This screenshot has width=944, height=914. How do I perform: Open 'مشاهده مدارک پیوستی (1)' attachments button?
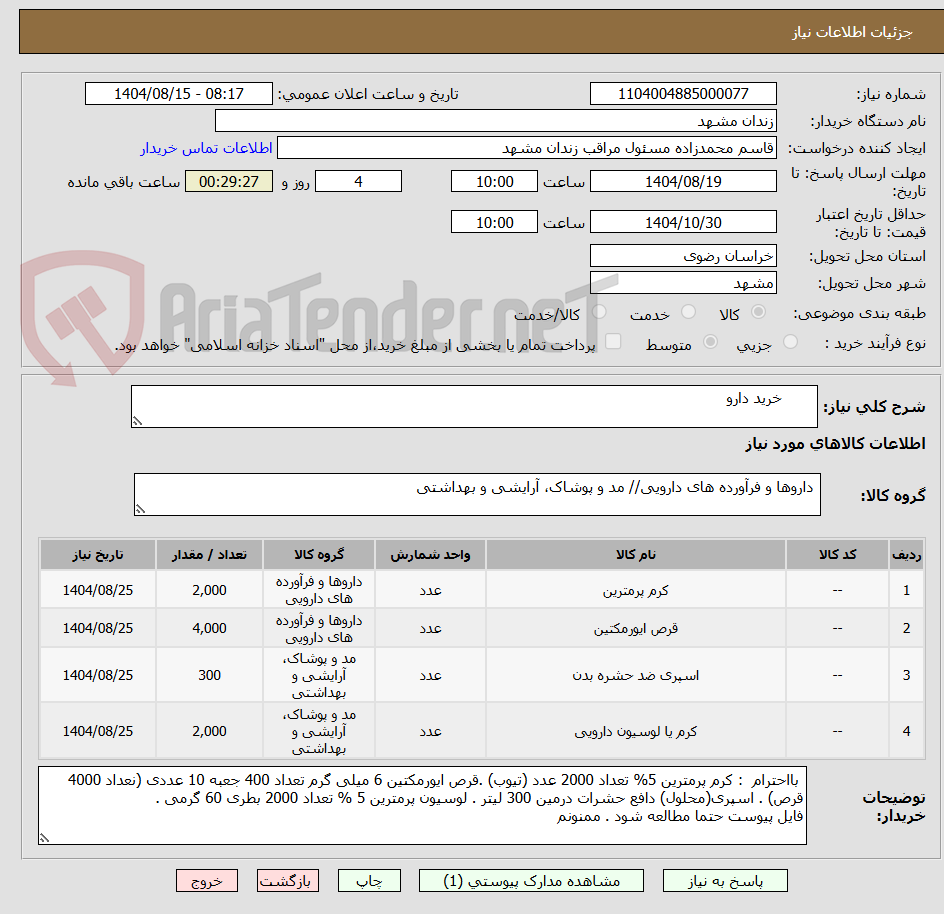pyautogui.click(x=531, y=881)
